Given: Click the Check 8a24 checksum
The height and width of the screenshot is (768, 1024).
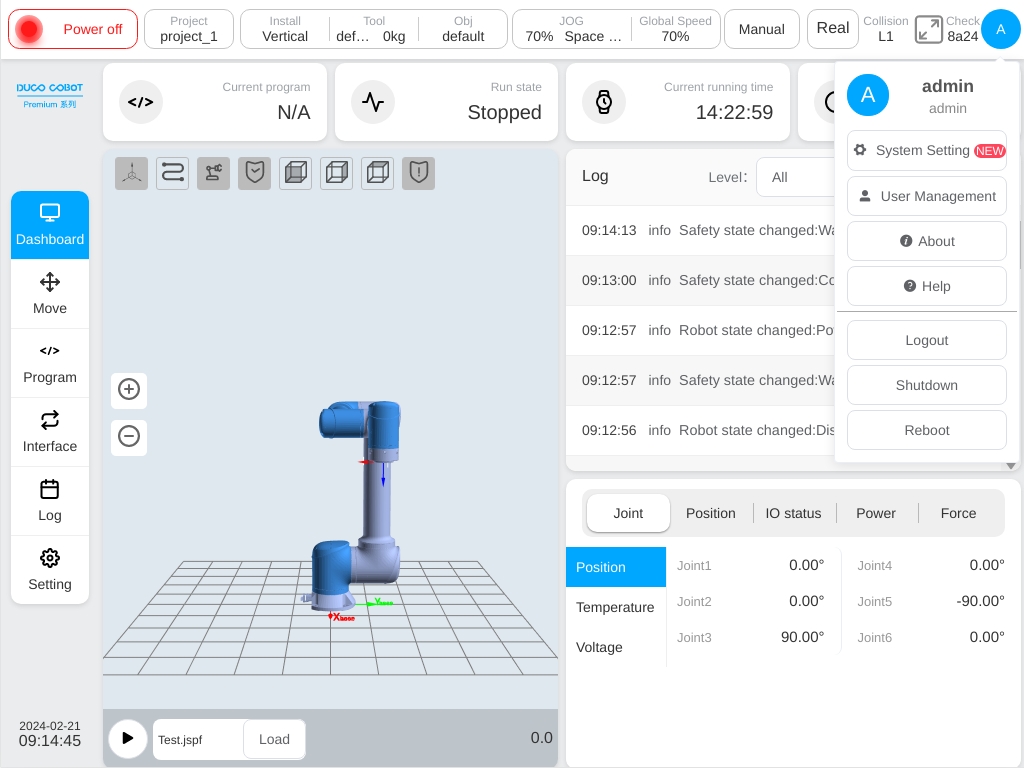Looking at the screenshot, I should click(963, 29).
